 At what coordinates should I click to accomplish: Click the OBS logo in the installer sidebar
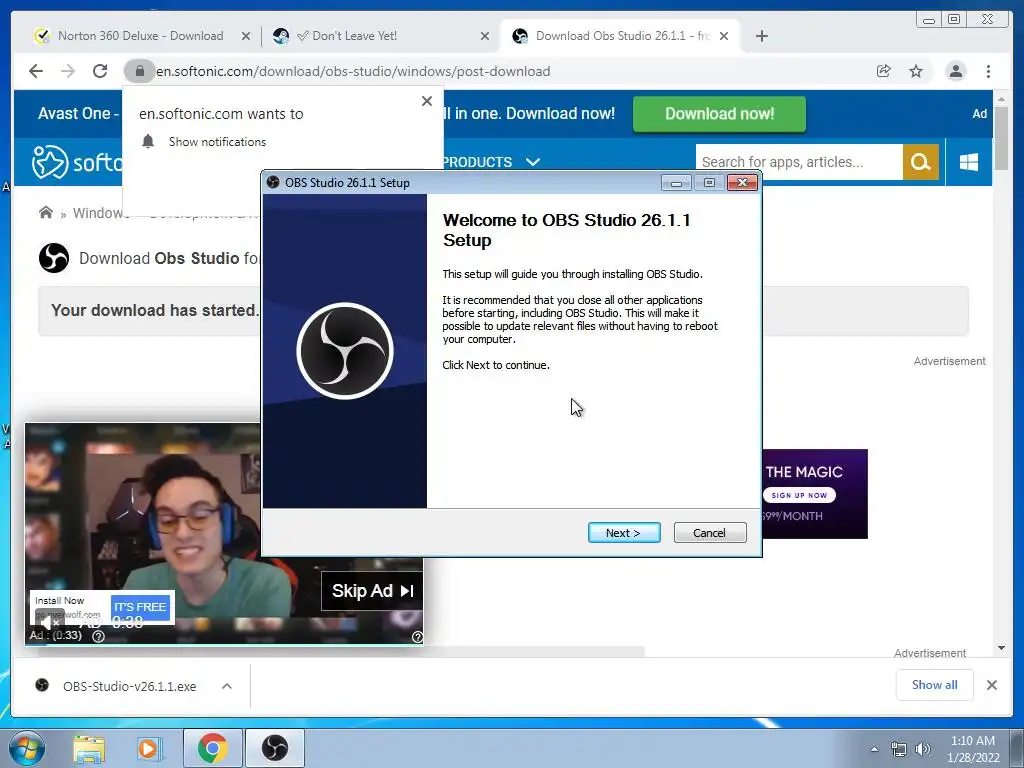(345, 351)
